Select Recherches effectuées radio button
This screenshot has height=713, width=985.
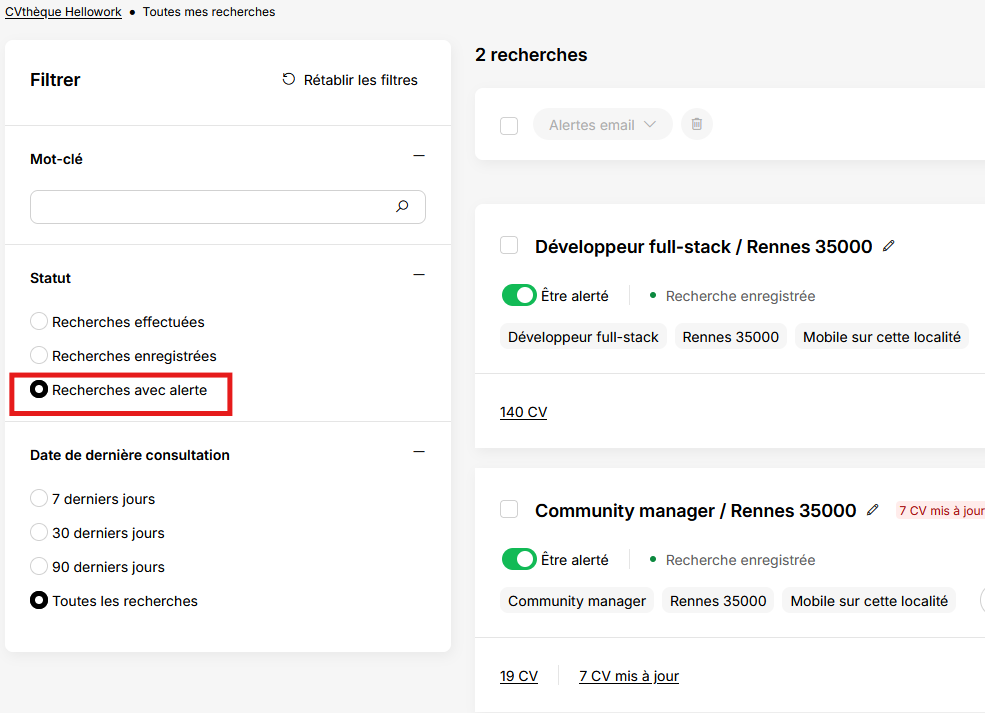click(x=39, y=321)
